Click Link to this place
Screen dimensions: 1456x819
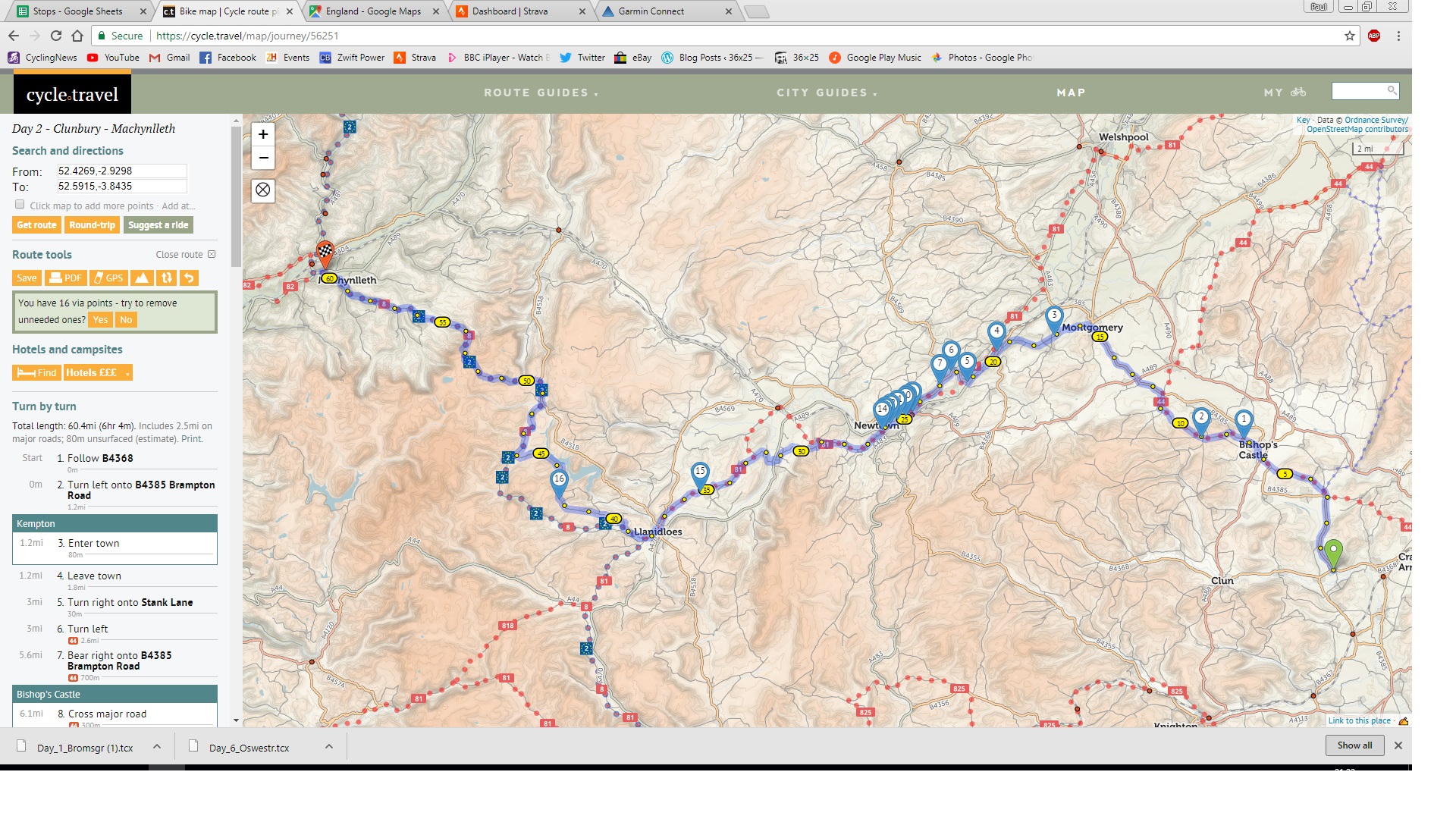click(x=1359, y=720)
